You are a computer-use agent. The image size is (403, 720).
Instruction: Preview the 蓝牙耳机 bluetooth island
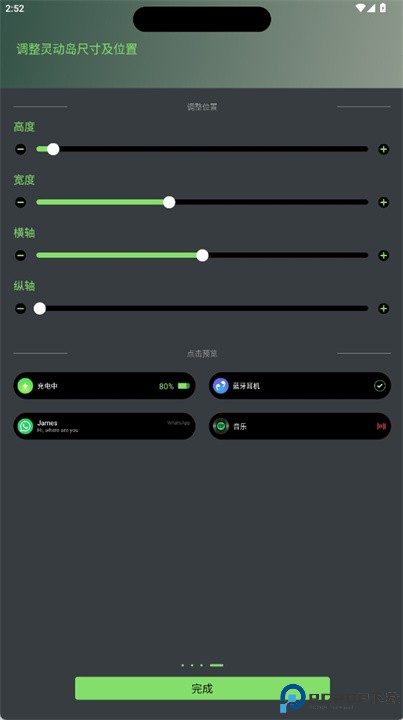coord(300,386)
